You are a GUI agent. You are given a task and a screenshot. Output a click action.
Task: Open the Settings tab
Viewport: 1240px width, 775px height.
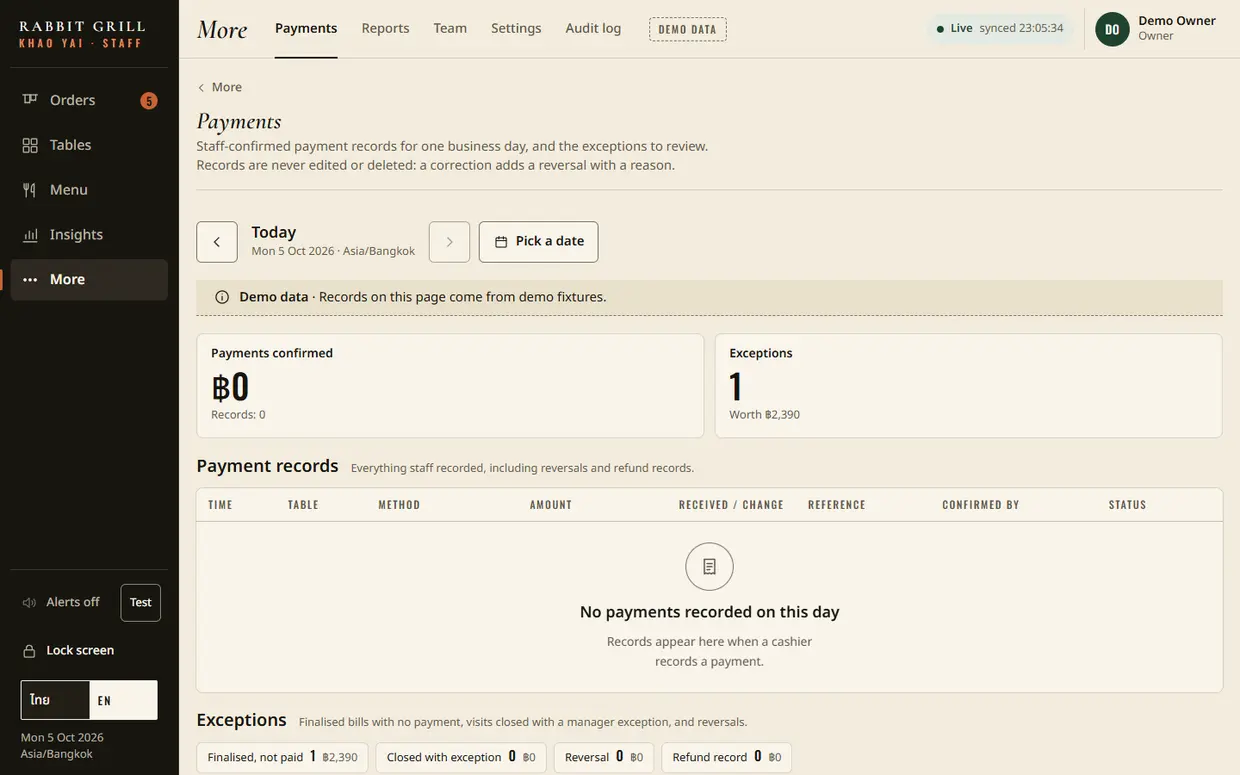pyautogui.click(x=516, y=29)
